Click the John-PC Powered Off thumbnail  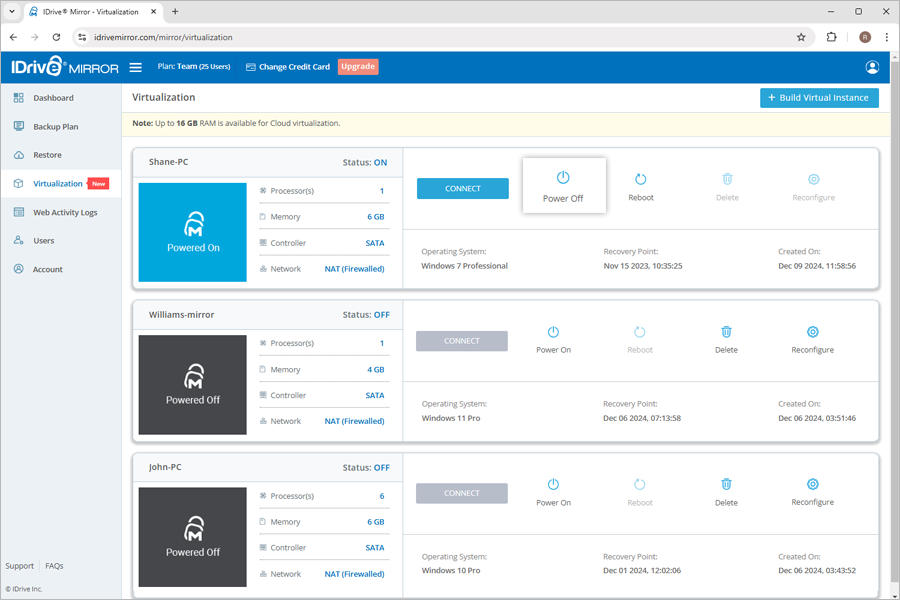click(x=193, y=537)
